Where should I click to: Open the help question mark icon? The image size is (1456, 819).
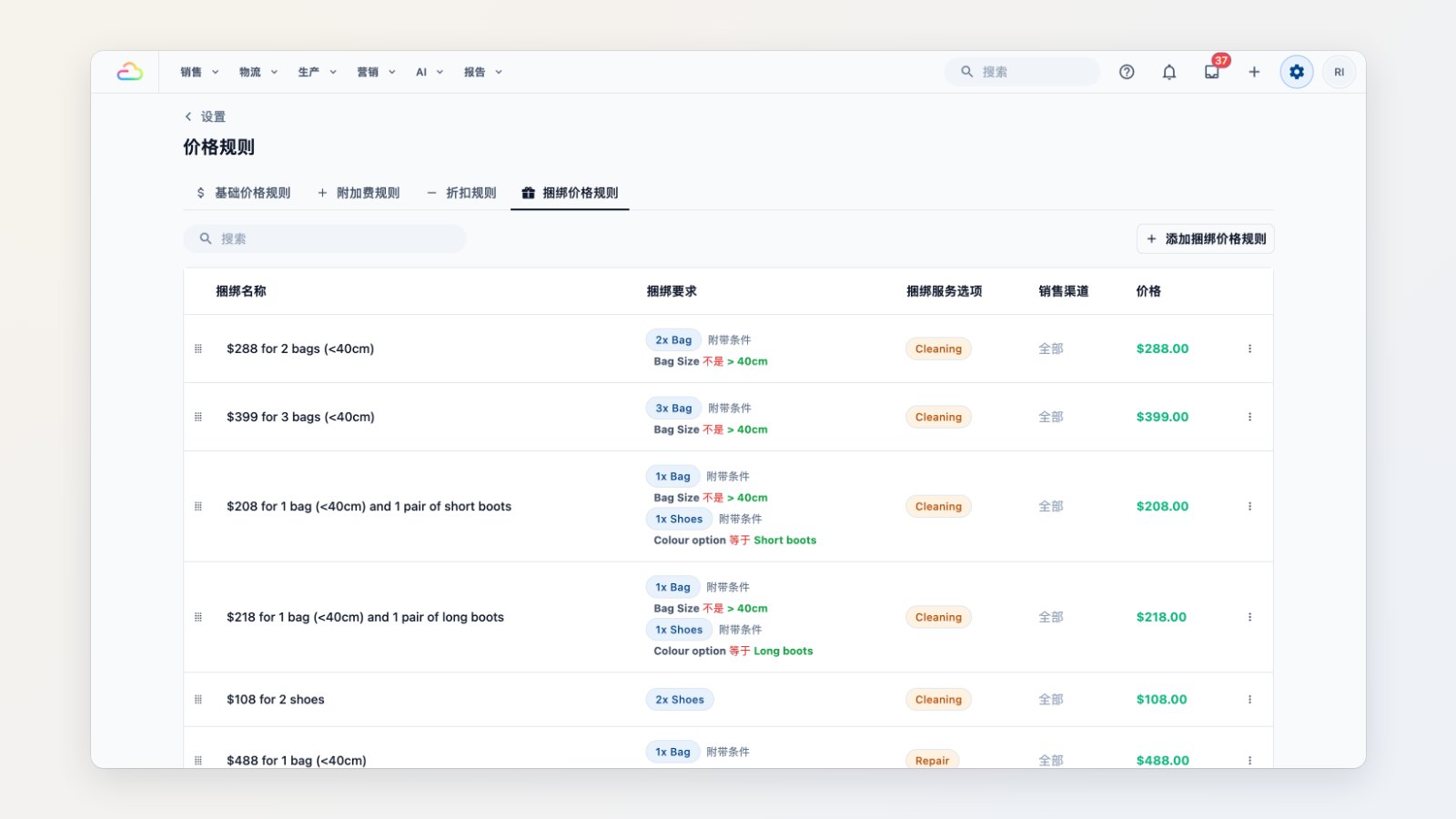[x=1127, y=72]
